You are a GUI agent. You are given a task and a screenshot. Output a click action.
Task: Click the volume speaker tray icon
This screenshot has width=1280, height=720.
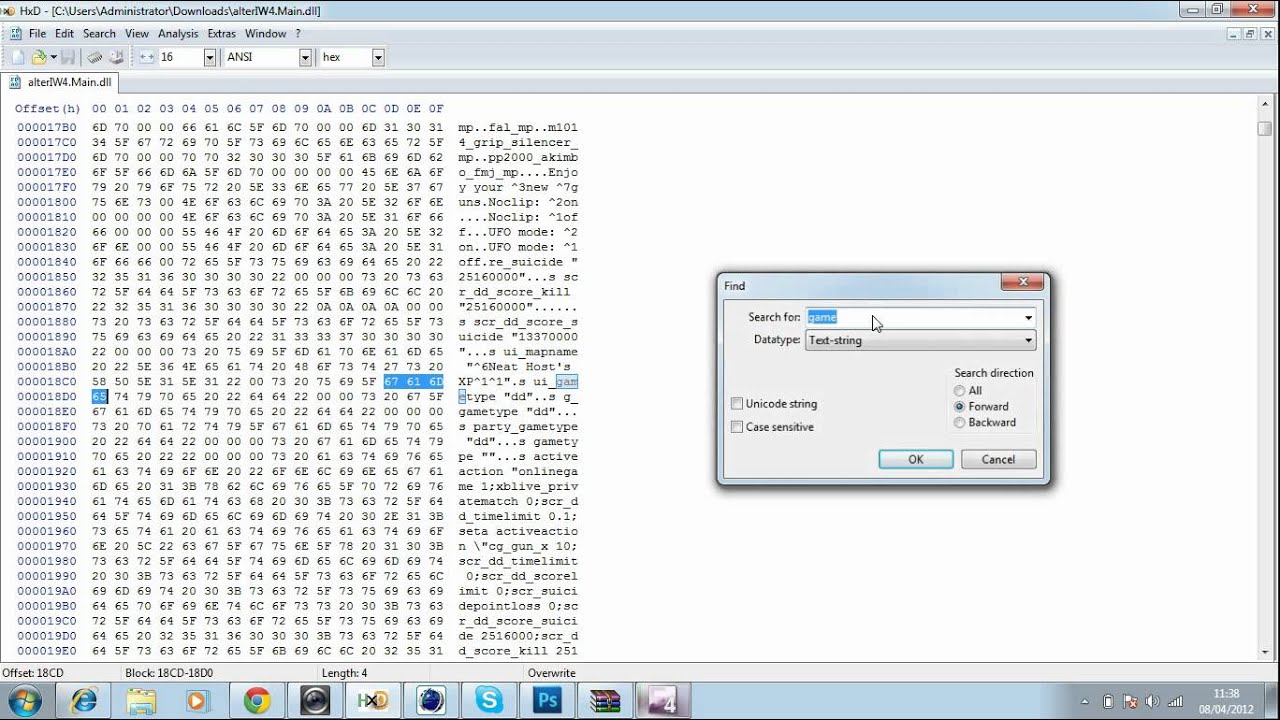(x=1152, y=702)
